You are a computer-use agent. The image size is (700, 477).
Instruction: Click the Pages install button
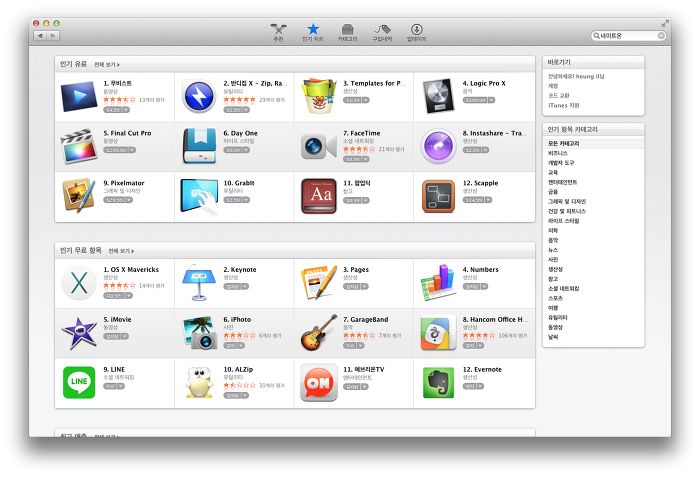coord(352,287)
